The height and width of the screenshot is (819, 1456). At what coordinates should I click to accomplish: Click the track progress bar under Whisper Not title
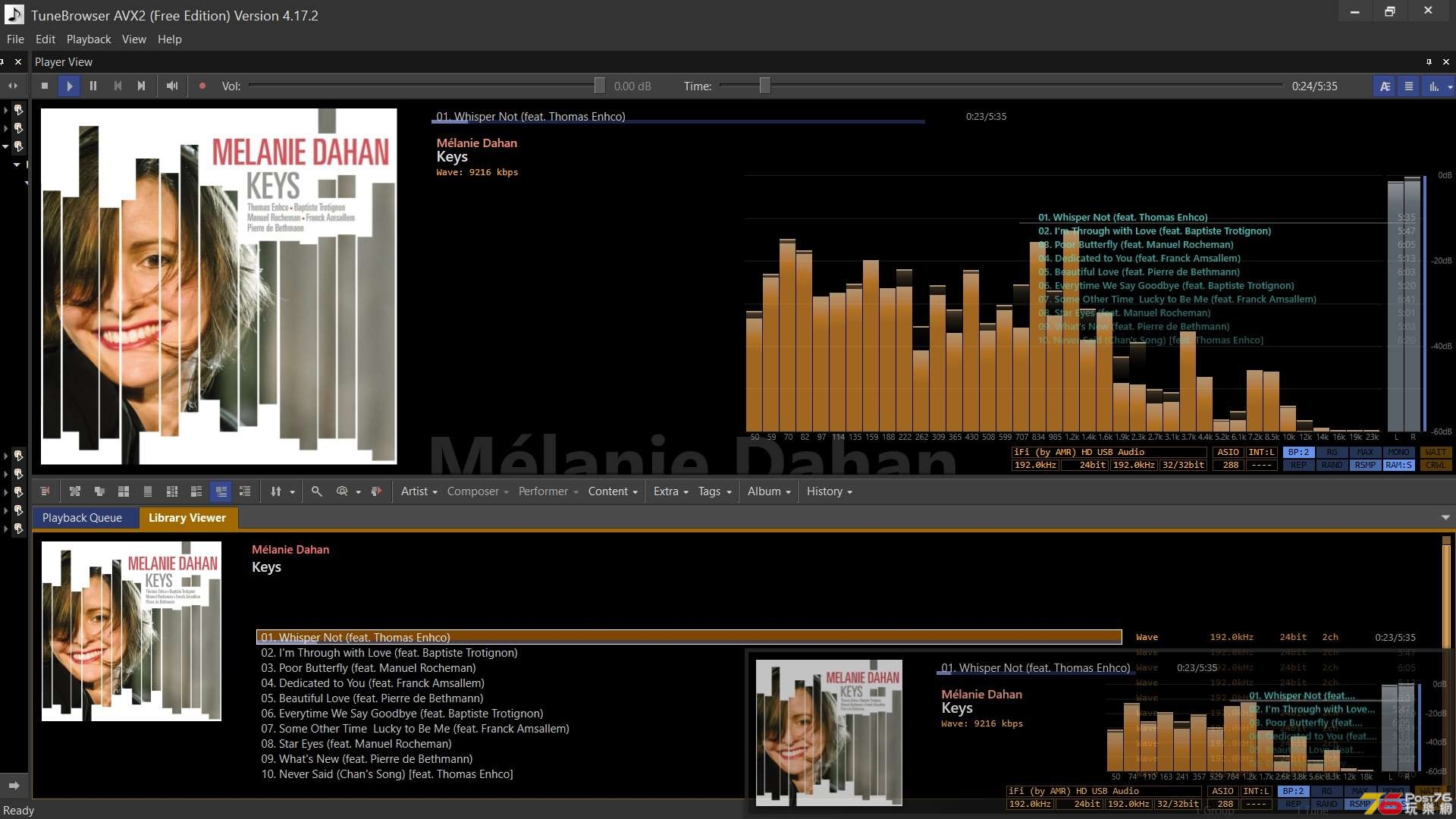[x=678, y=121]
